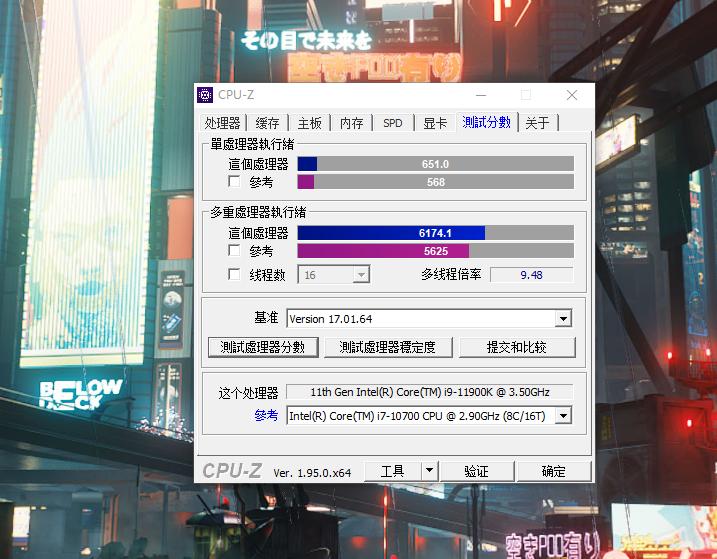Screen dimensions: 717x559
Task: Open the SPD tab
Action: click(393, 123)
